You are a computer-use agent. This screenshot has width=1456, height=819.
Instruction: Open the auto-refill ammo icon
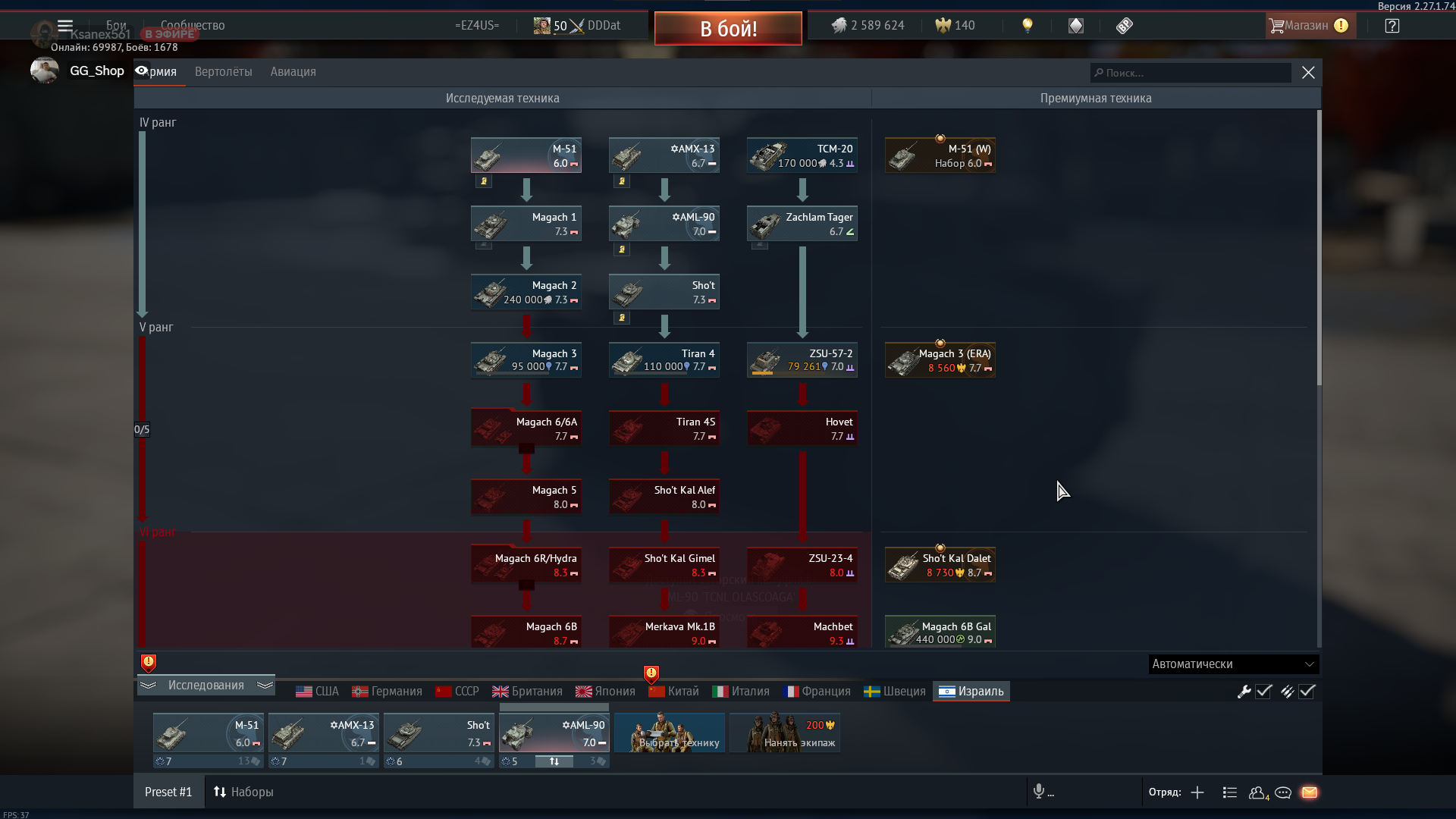tap(1287, 691)
